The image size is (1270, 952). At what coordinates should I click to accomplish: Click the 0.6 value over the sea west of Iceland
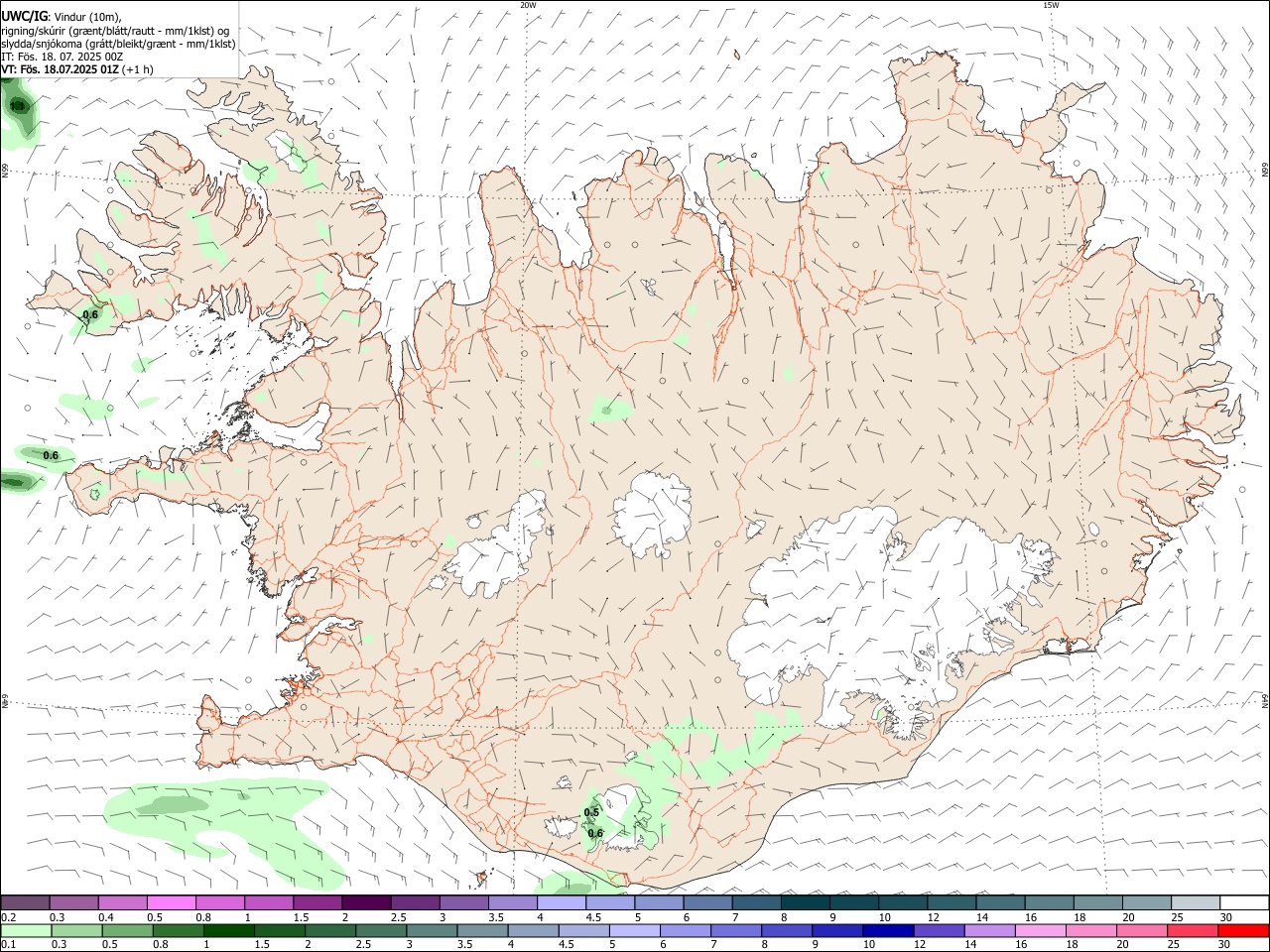click(51, 455)
